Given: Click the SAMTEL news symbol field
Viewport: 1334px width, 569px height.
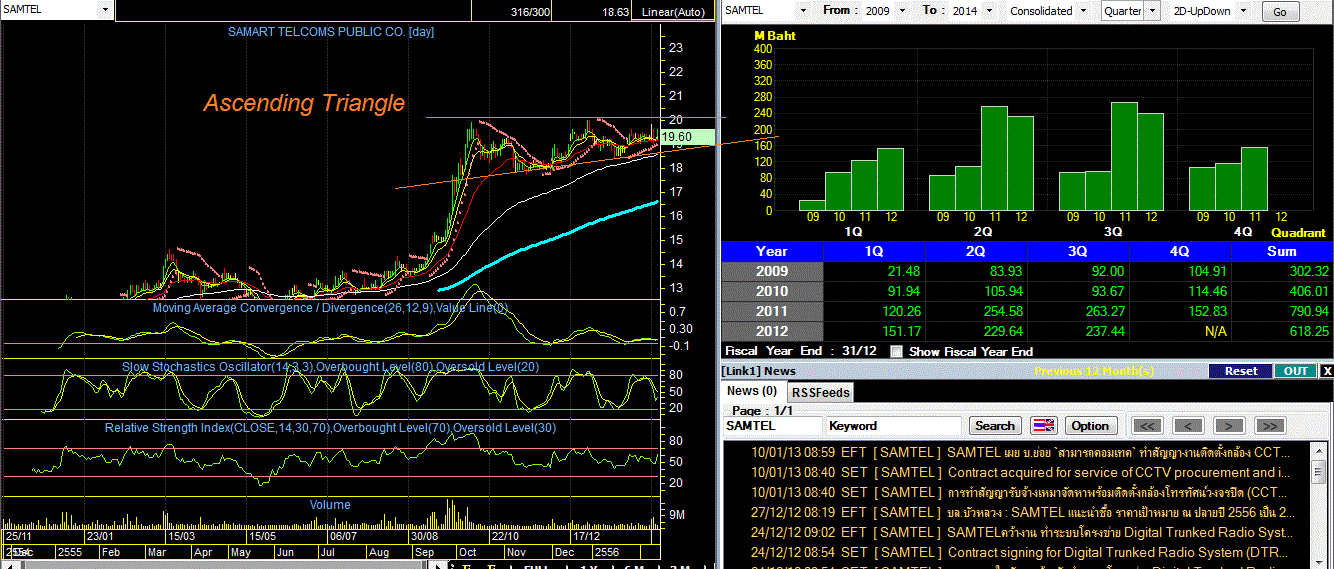Looking at the screenshot, I should (x=772, y=426).
